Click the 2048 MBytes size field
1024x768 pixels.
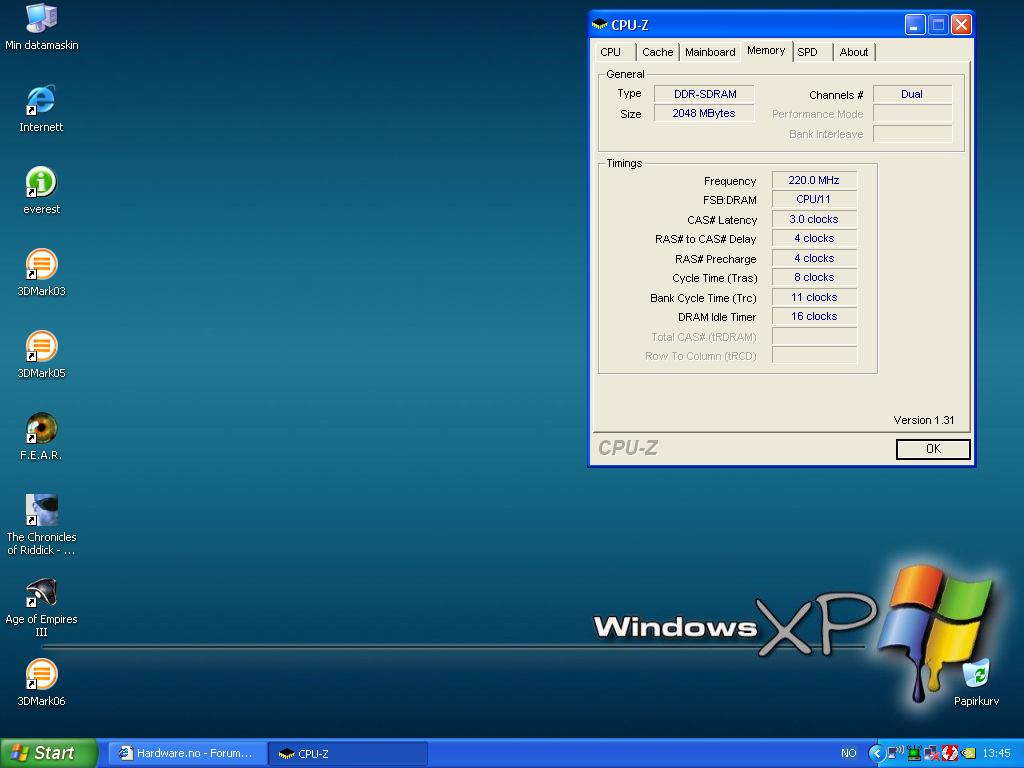pyautogui.click(x=704, y=114)
